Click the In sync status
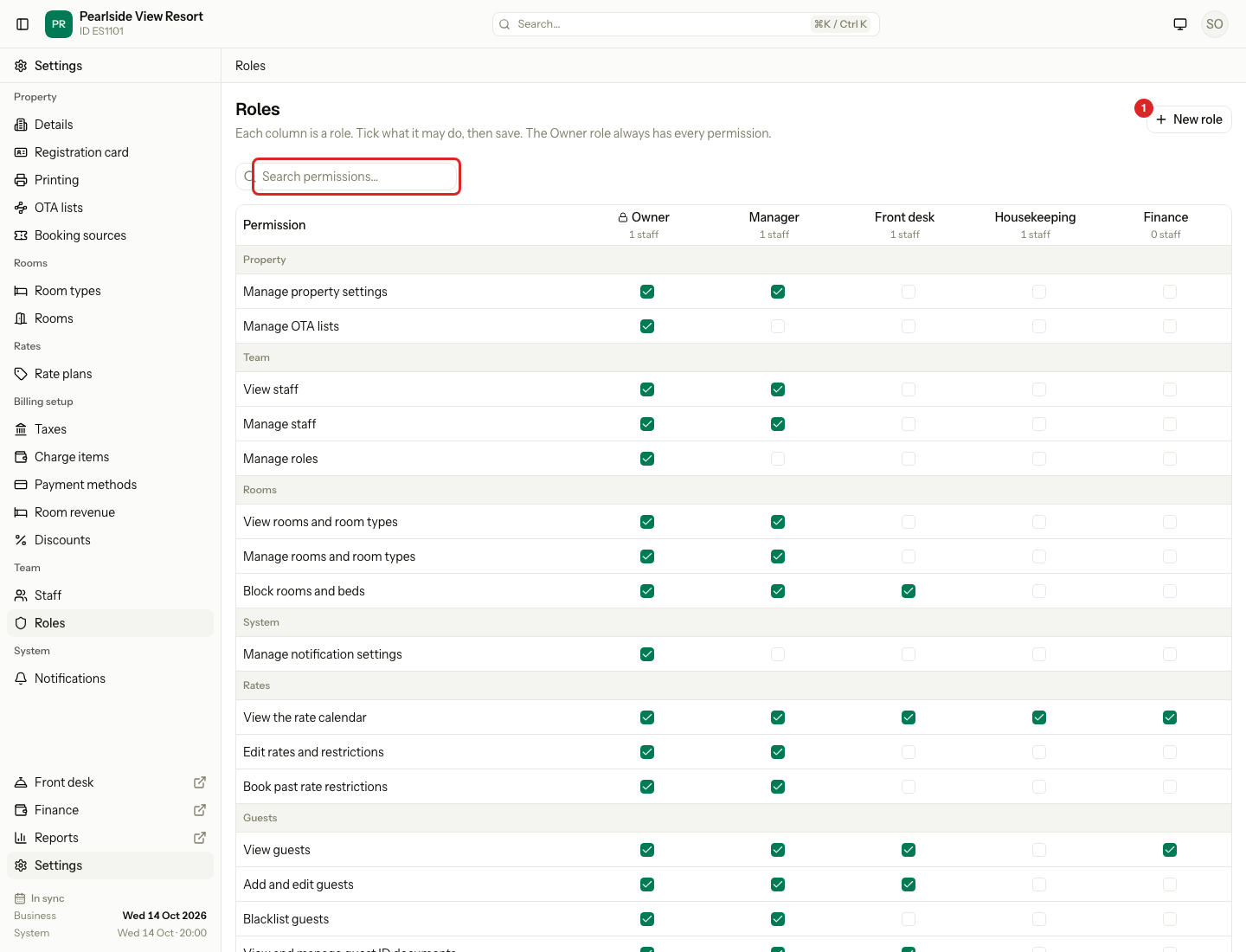Image resolution: width=1246 pixels, height=952 pixels. click(39, 898)
